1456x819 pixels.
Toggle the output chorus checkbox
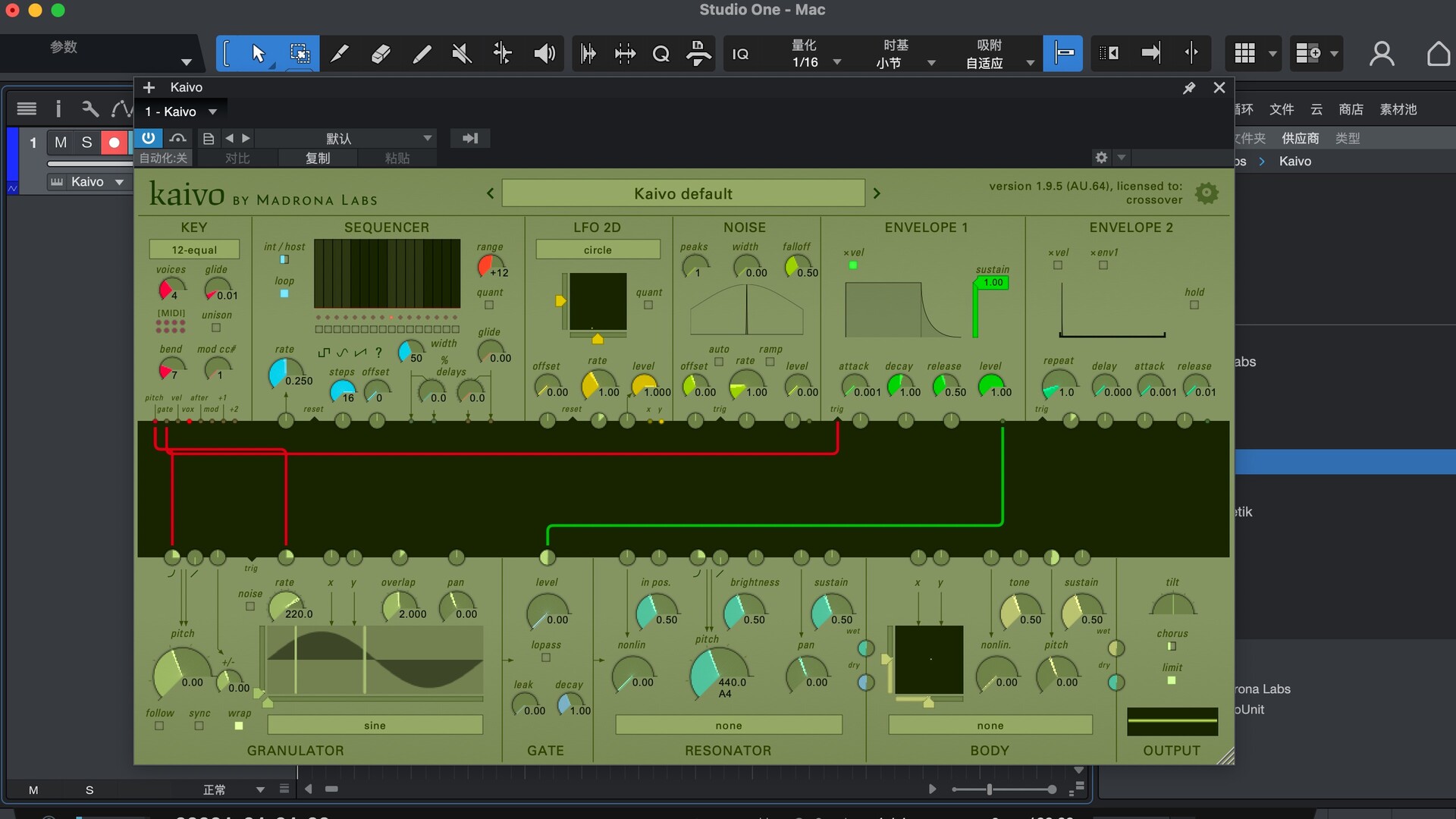(1172, 646)
